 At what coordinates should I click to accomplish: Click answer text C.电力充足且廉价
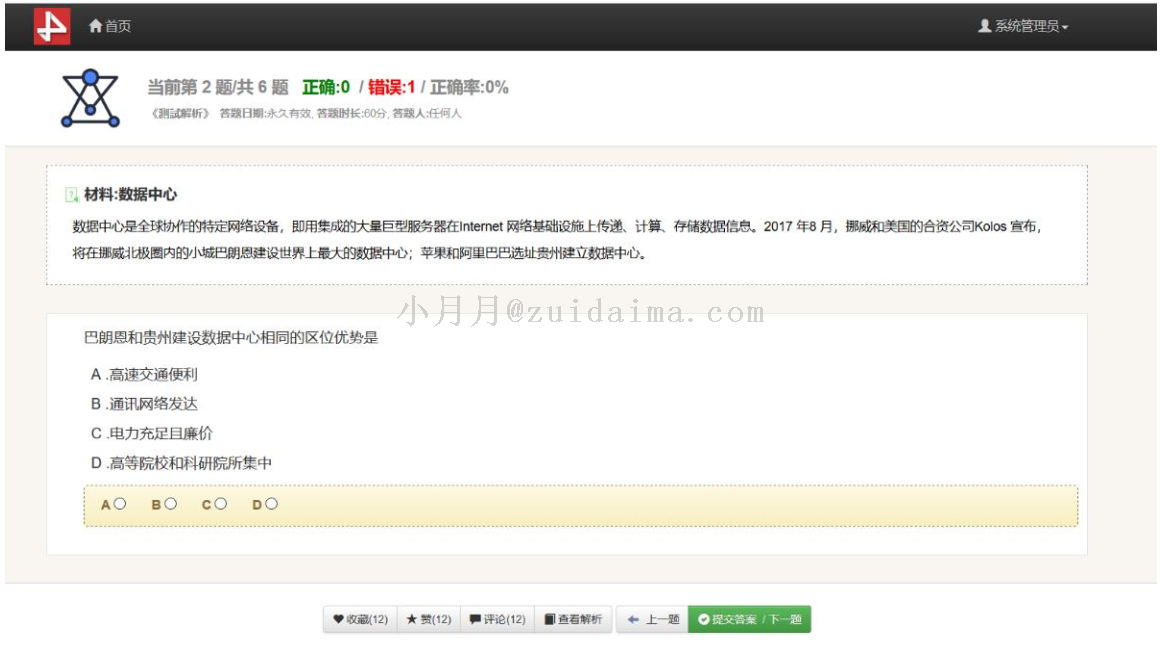point(152,434)
